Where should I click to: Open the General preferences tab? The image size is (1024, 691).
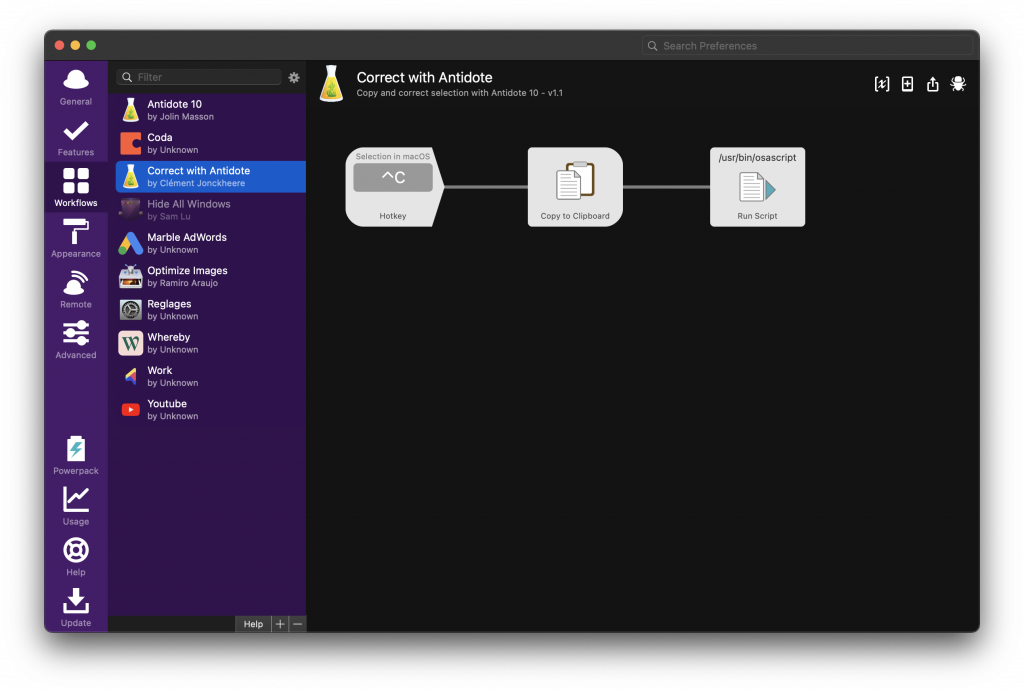coord(76,85)
